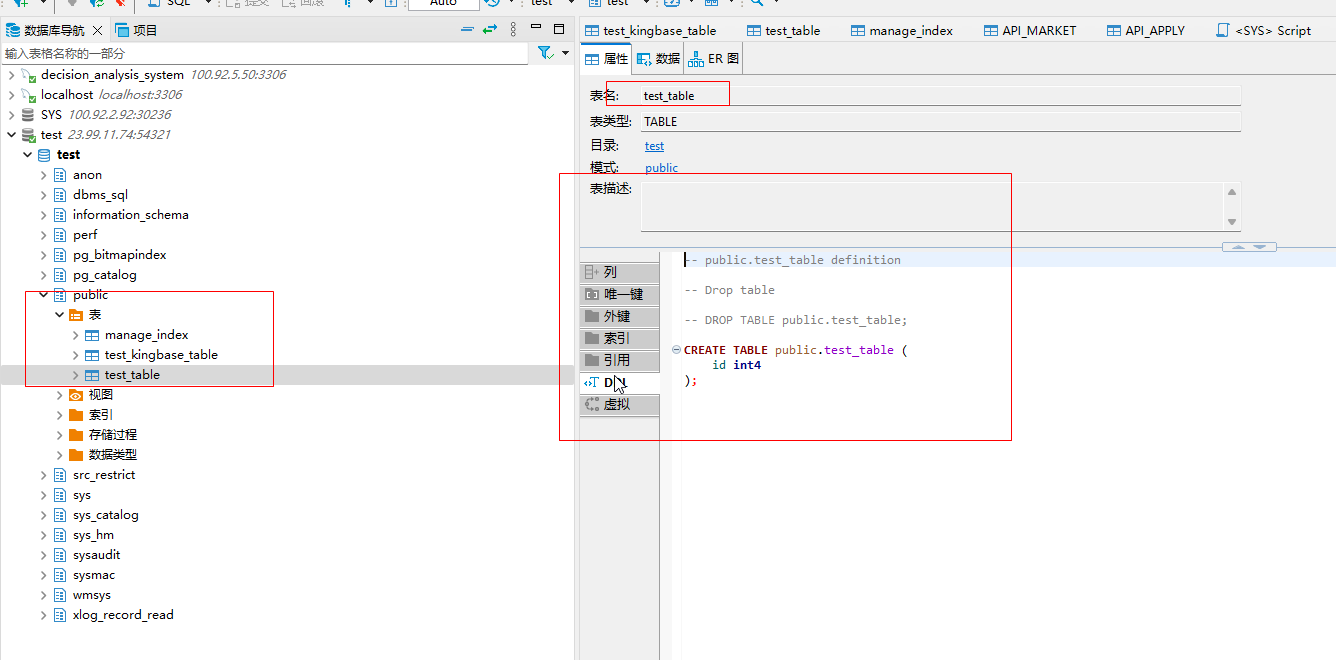Open the 唯一键 unique keys section
Image resolution: width=1336 pixels, height=660 pixels.
pos(619,294)
